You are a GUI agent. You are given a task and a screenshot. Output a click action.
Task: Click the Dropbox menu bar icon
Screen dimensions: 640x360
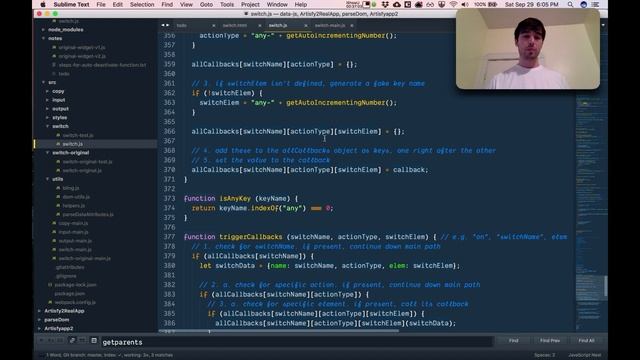385,4
